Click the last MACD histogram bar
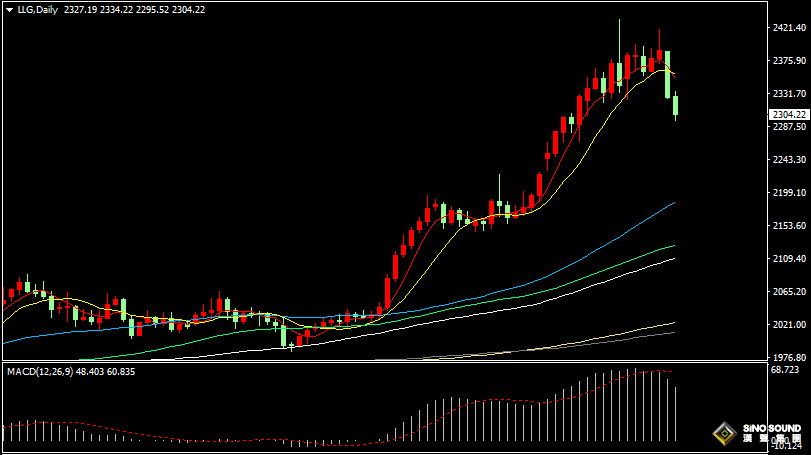The image size is (811, 455). (x=677, y=414)
